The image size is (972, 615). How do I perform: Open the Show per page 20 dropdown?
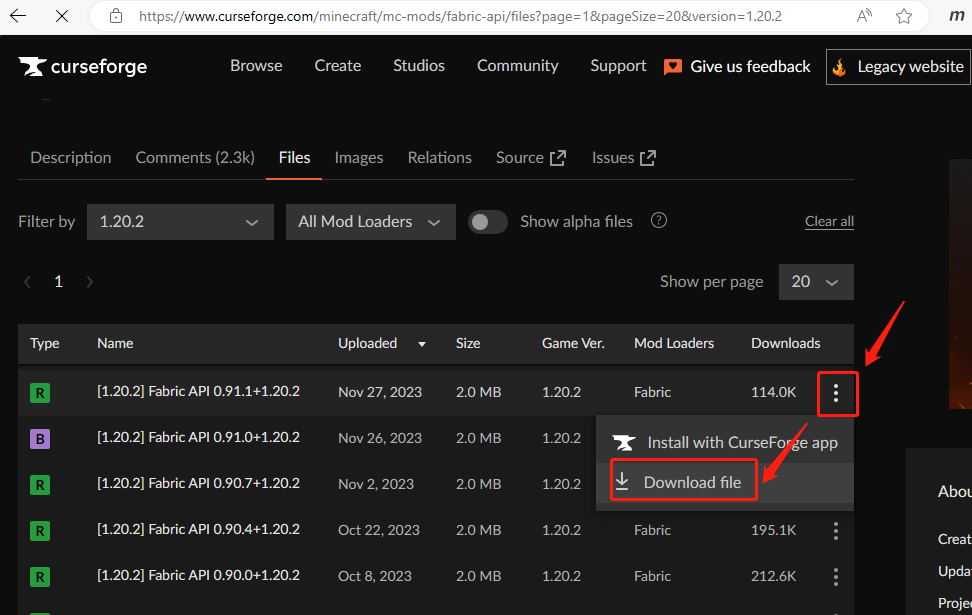click(816, 282)
